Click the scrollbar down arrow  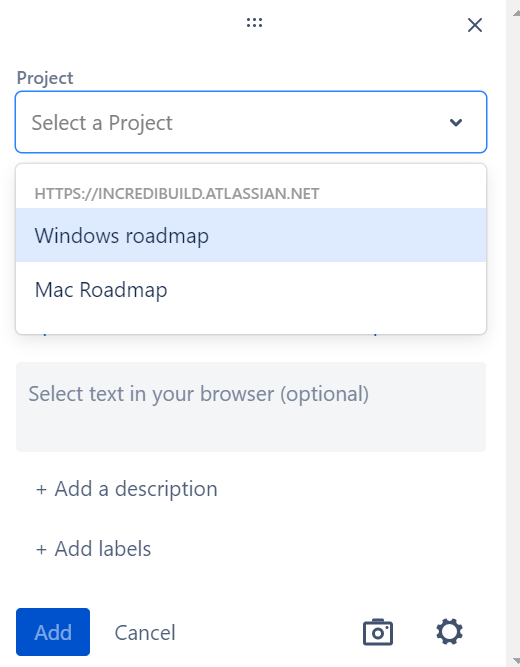click(516, 661)
